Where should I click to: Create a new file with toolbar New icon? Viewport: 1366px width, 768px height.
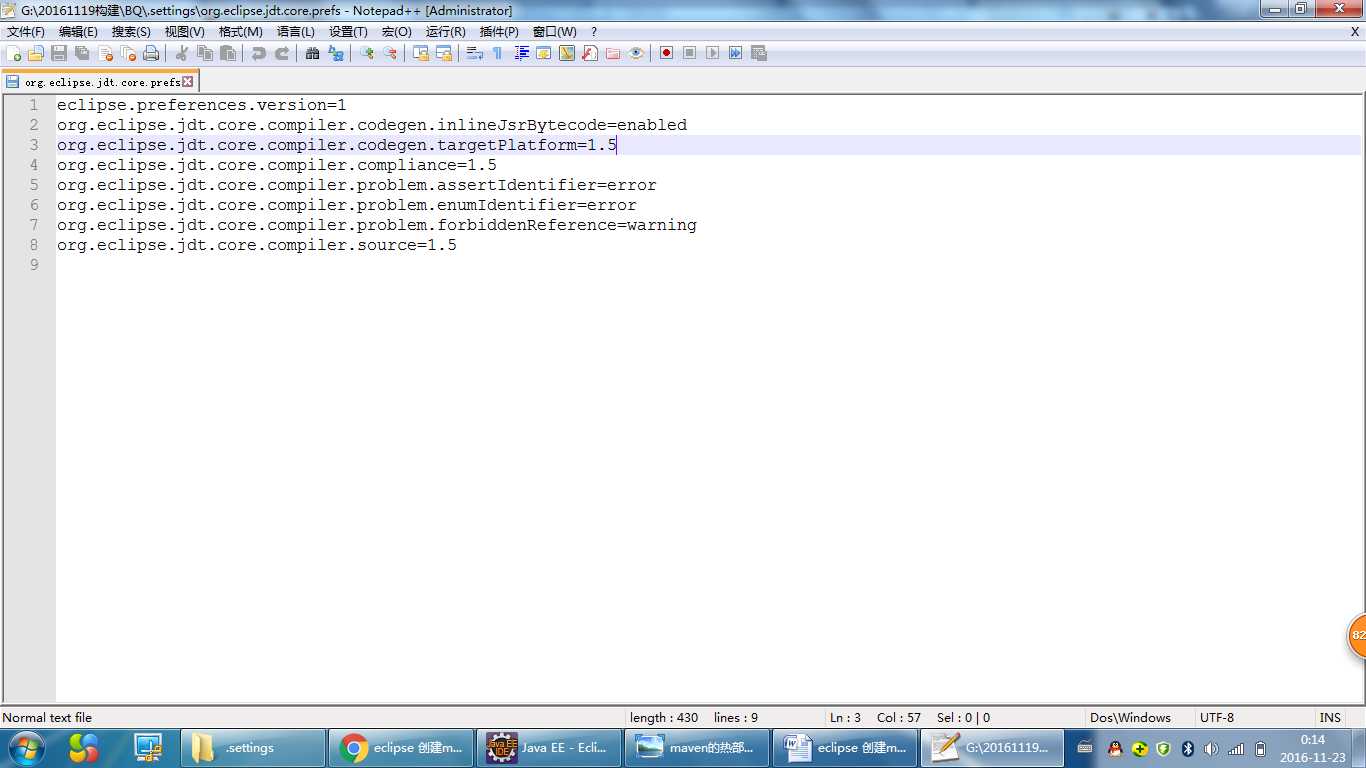pos(14,53)
